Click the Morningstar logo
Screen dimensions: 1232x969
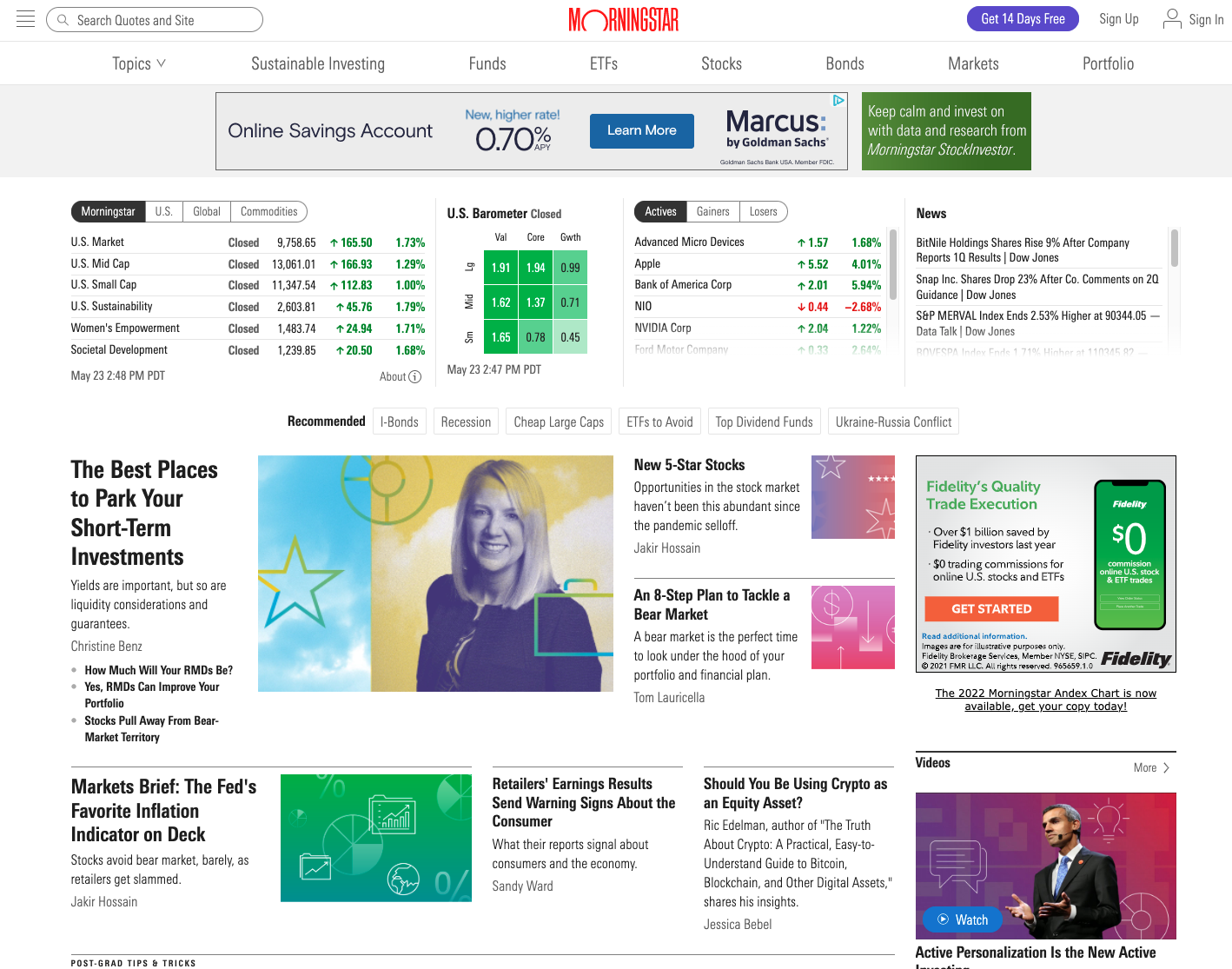[x=624, y=19]
